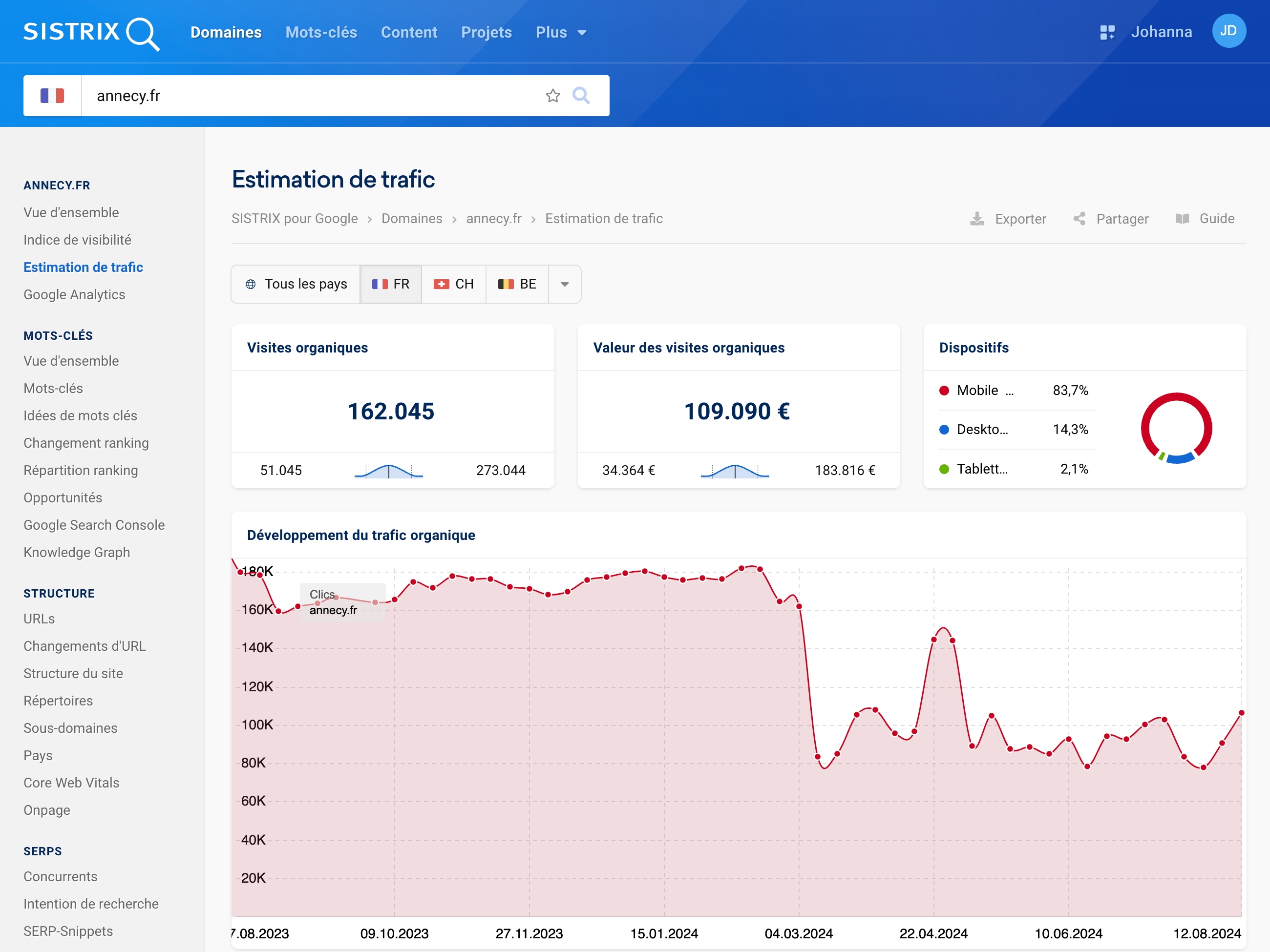1270x952 pixels.
Task: Open Opportunités in sidebar
Action: 63,497
